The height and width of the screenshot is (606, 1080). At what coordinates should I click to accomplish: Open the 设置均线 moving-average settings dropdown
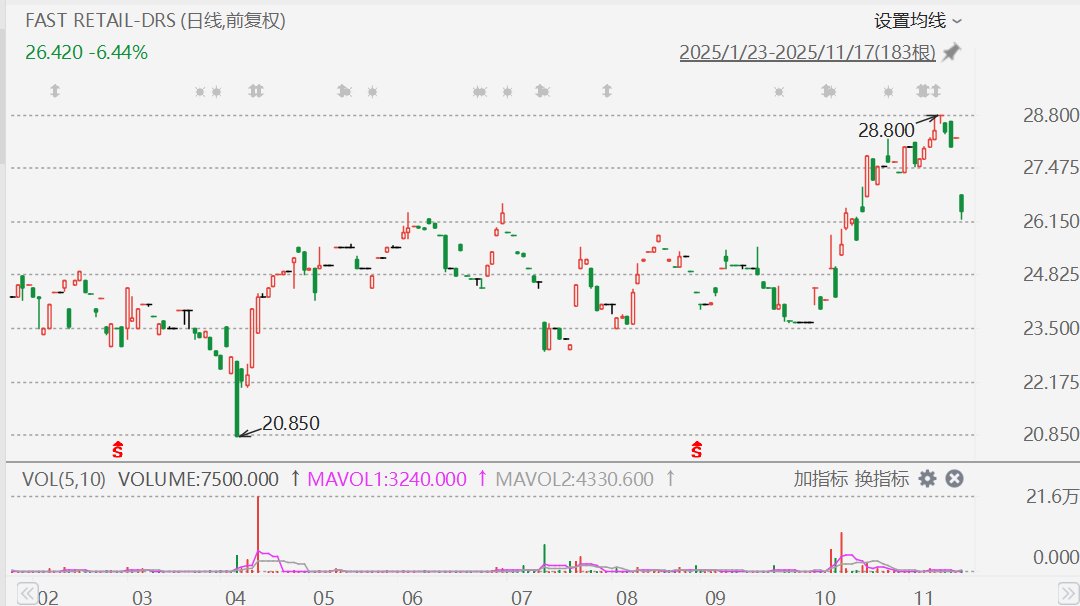pyautogui.click(x=917, y=21)
